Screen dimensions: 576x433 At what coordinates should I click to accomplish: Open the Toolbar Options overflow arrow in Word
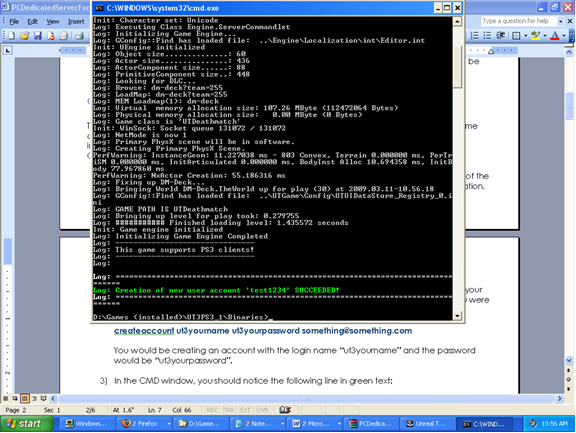click(572, 36)
